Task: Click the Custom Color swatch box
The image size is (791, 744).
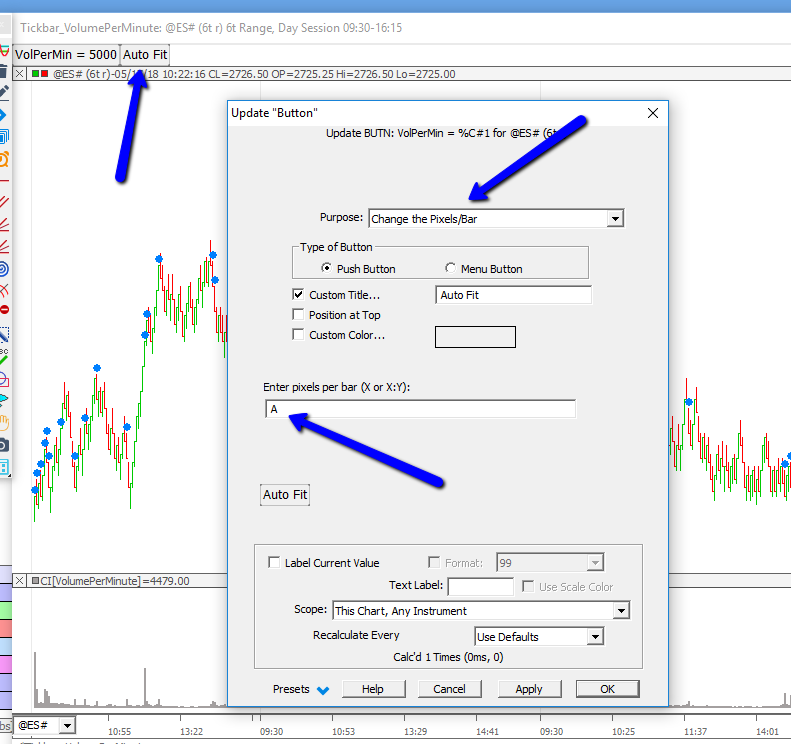Action: (475, 337)
